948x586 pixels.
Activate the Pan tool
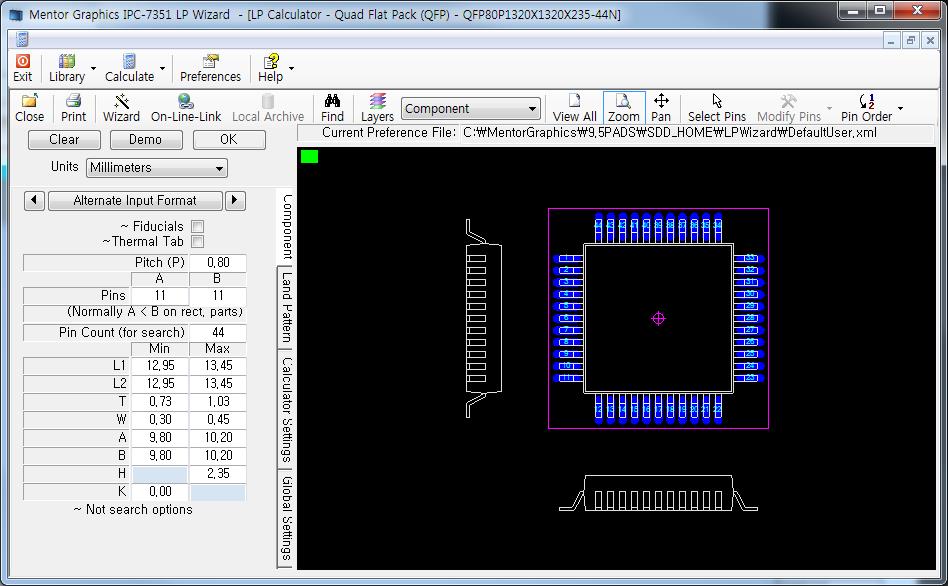(661, 109)
